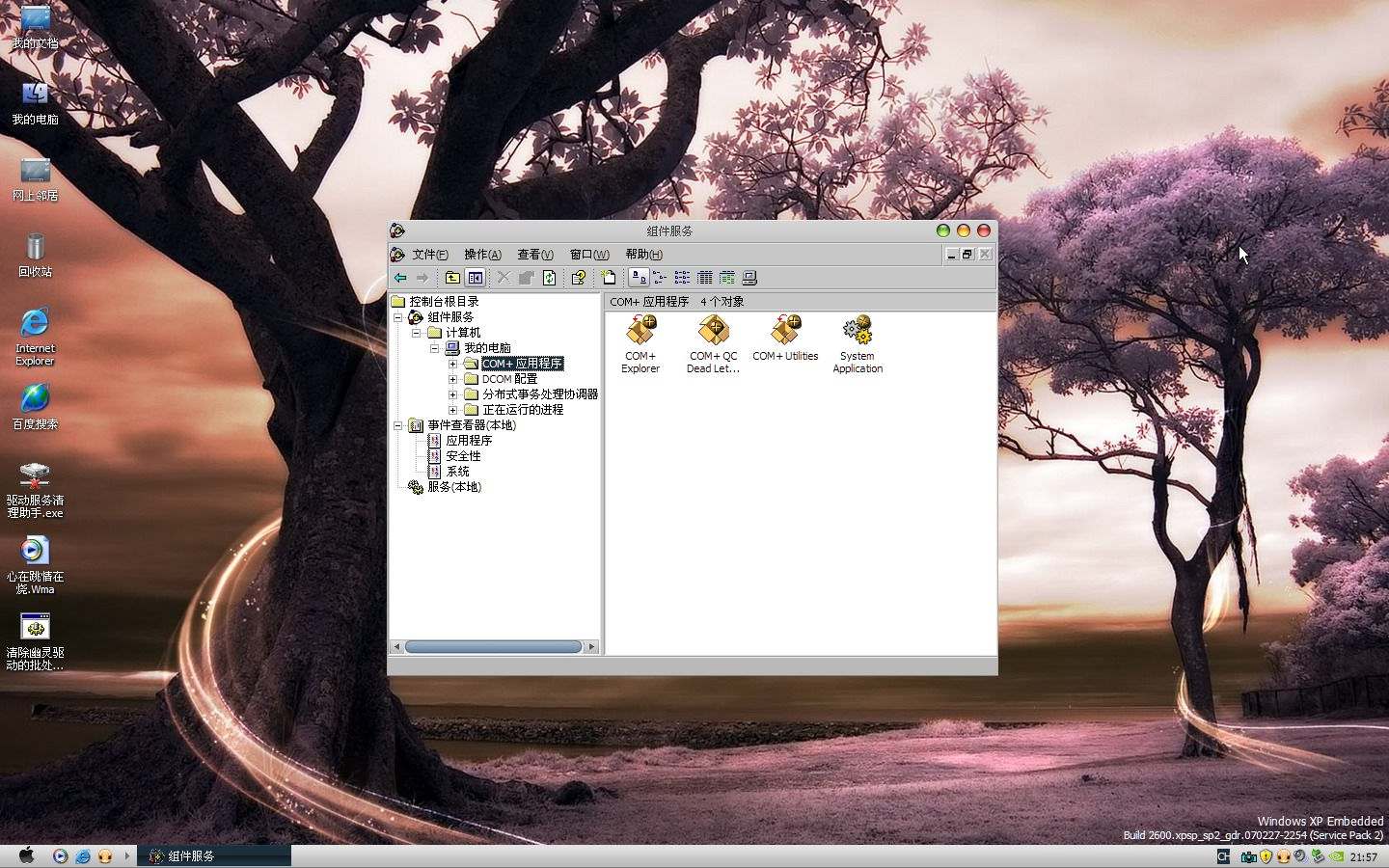
Task: Open the 查看(V) menu
Action: [535, 255]
